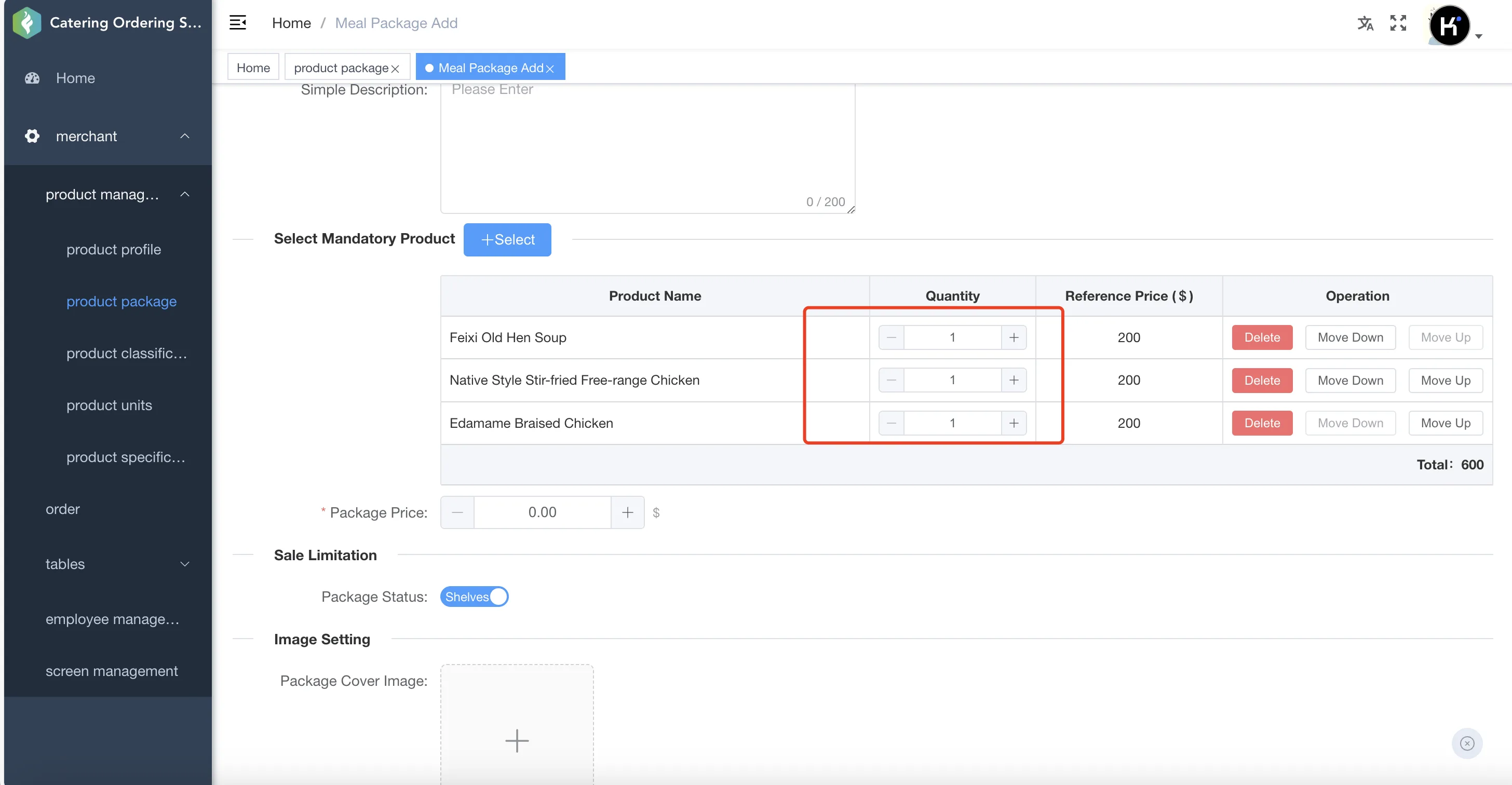Delete Feixi Old Hen Soup row
The image size is (1512, 785).
click(1262, 337)
